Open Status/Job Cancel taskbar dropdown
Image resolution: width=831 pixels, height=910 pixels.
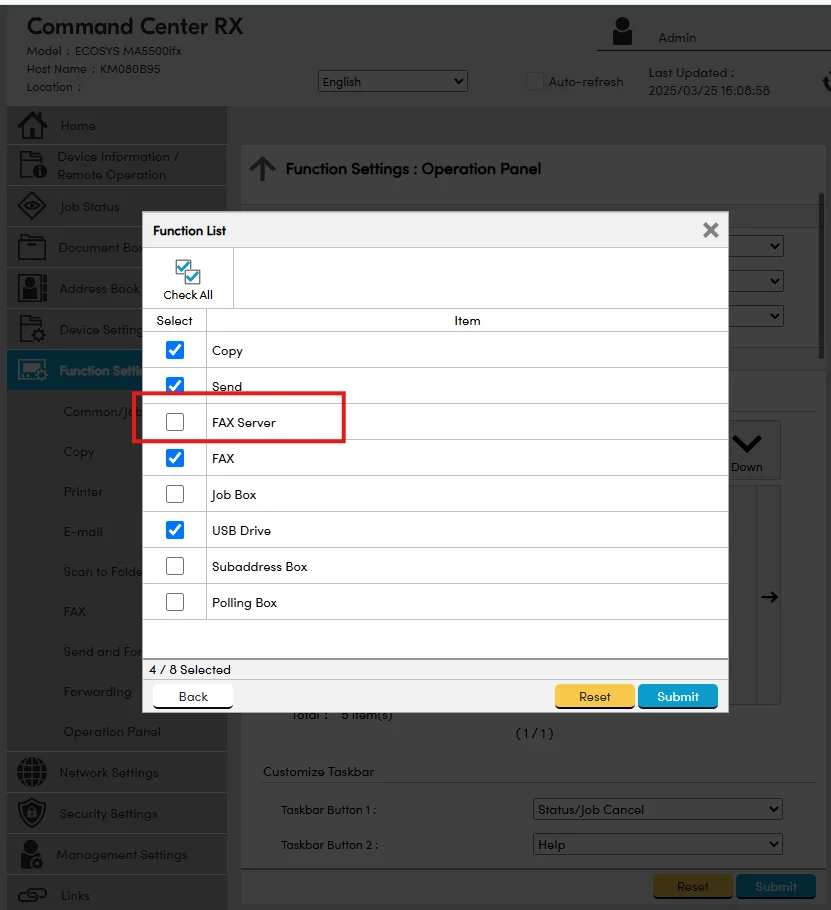click(658, 809)
